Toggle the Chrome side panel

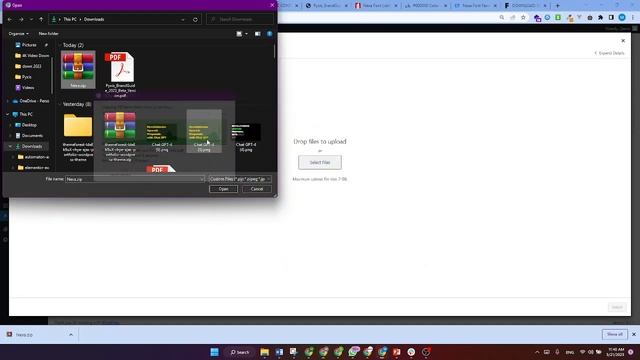pos(611,18)
